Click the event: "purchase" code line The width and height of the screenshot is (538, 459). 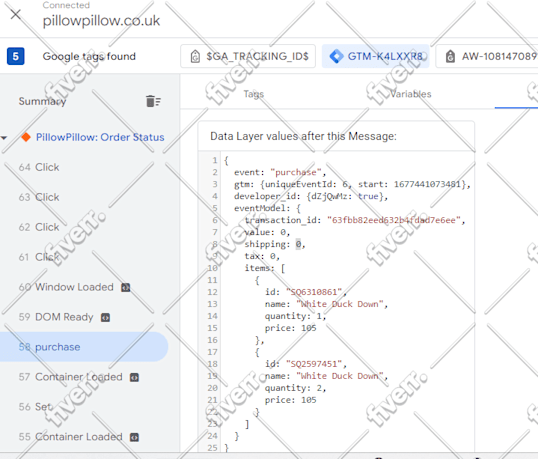(280, 172)
